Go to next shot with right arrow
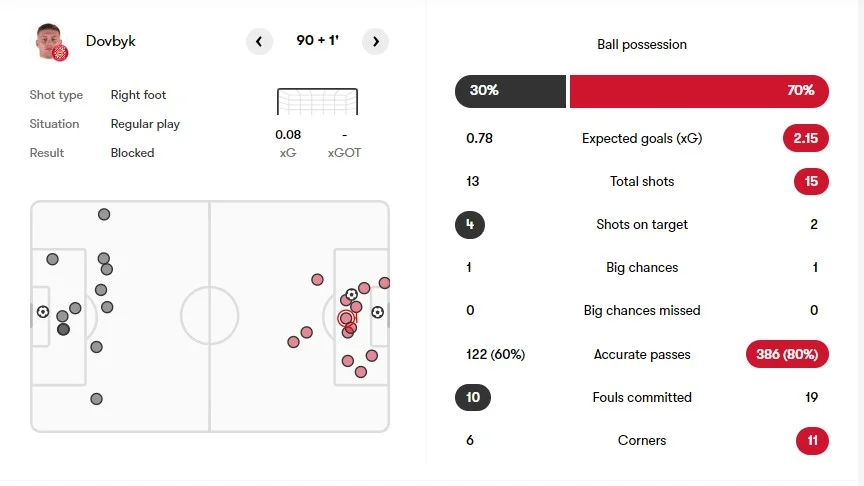Viewport: 864px width, 486px height. [376, 41]
